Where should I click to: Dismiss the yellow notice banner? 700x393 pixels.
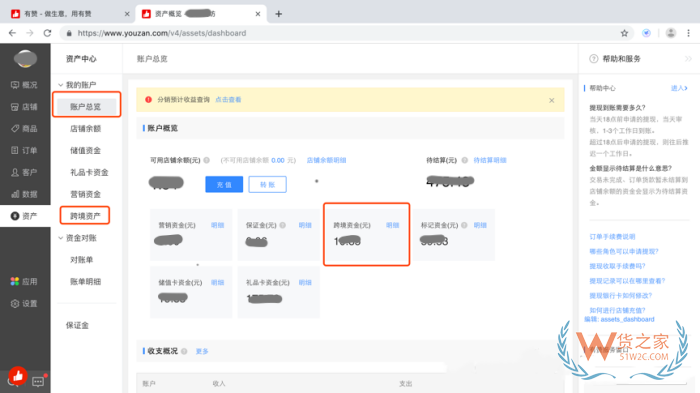(552, 100)
